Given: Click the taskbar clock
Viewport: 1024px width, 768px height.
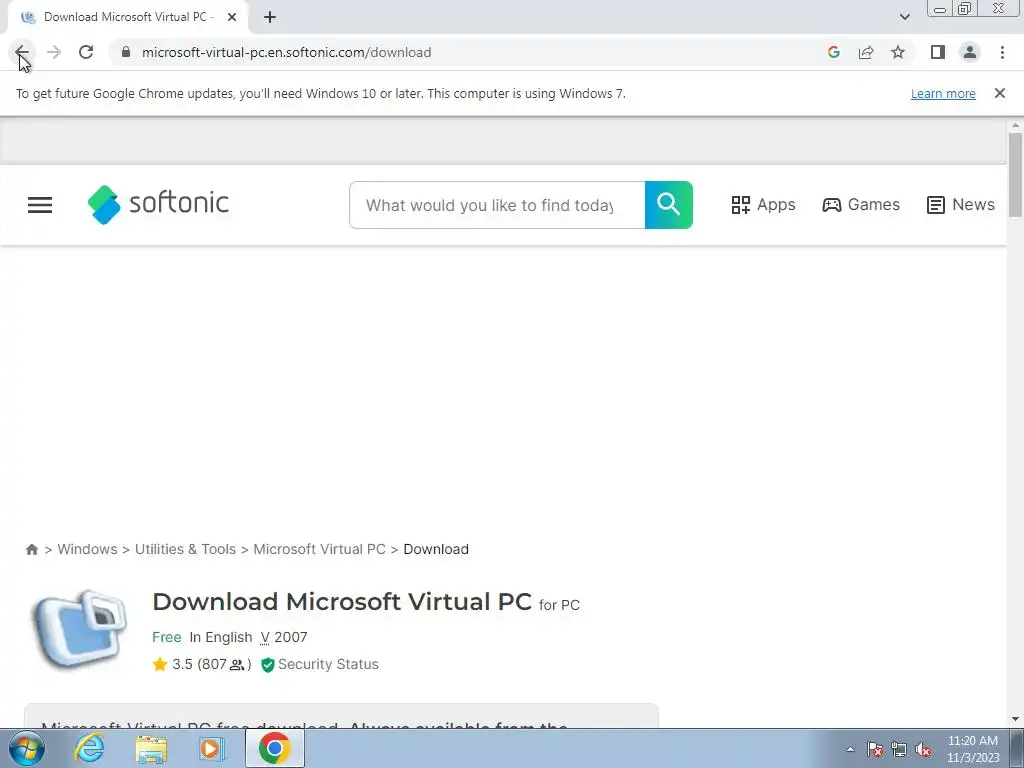Looking at the screenshot, I should click(x=973, y=749).
